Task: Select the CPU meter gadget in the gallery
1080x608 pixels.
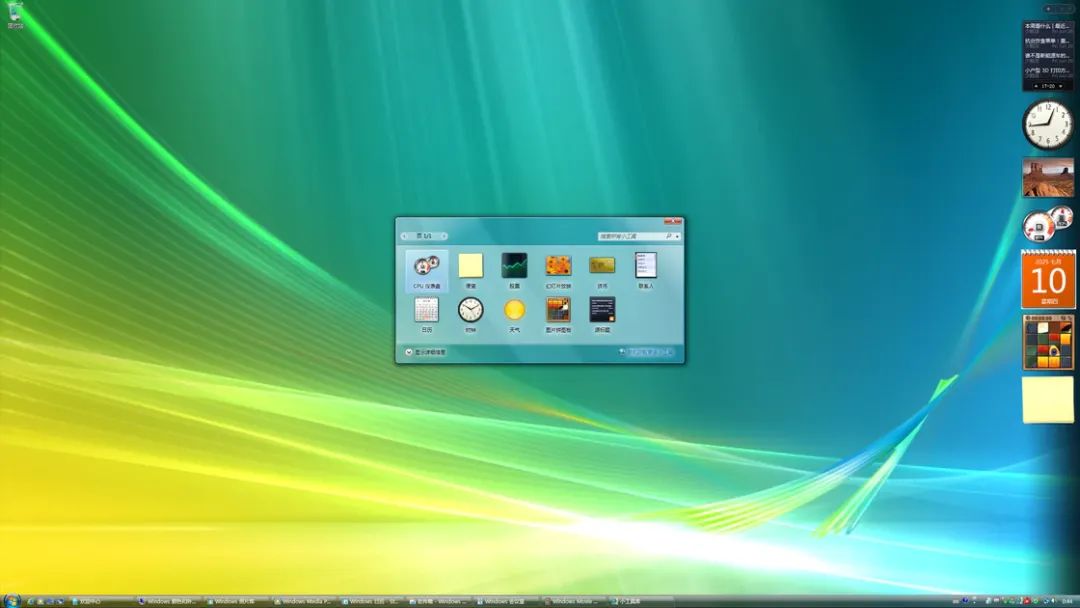Action: pos(426,270)
